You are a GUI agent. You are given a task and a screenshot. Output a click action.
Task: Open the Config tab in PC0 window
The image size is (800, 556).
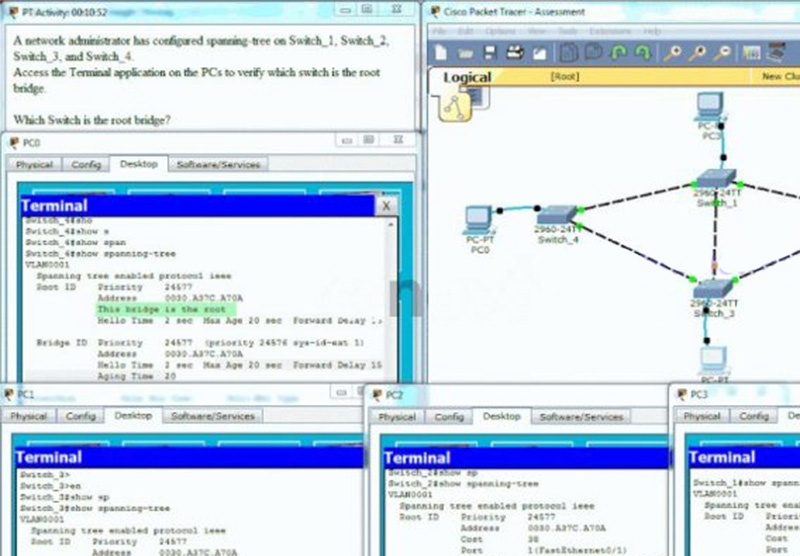[x=86, y=164]
